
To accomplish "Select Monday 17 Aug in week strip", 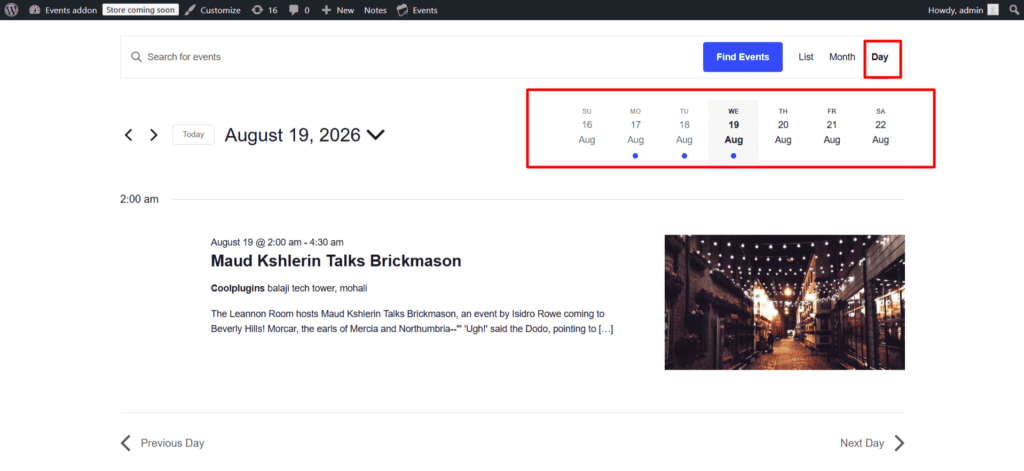I will [635, 133].
